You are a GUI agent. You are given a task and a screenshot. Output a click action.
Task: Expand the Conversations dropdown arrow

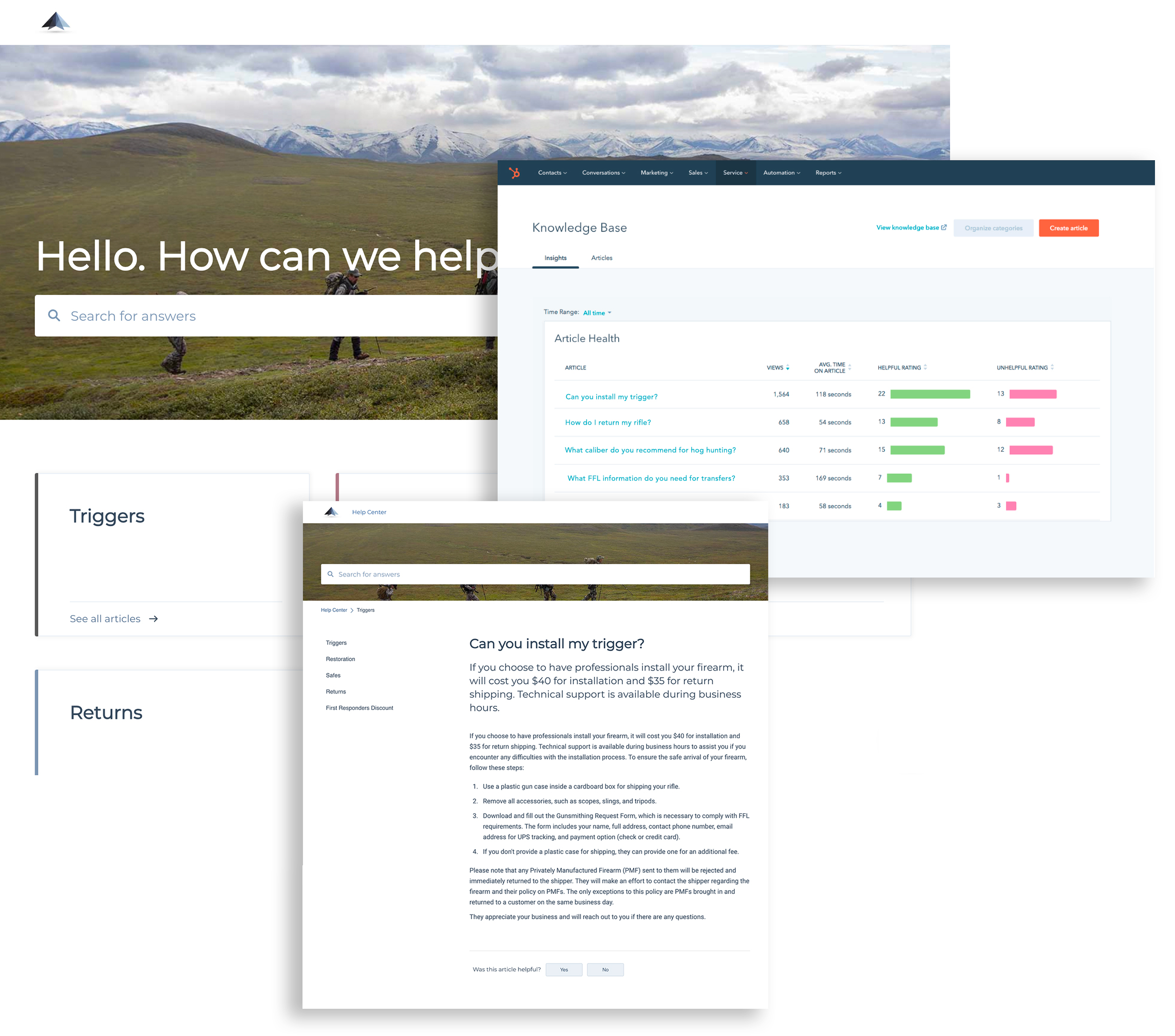[628, 173]
